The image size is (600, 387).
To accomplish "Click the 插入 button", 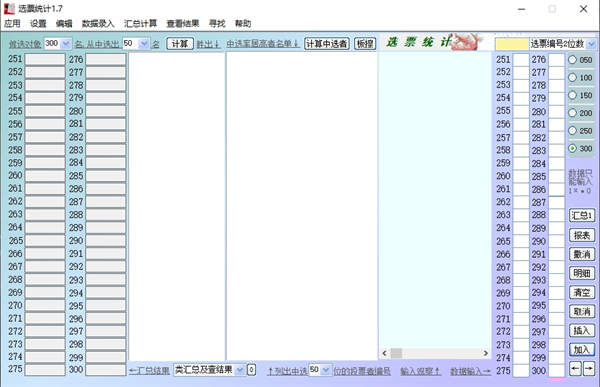I will (x=582, y=330).
